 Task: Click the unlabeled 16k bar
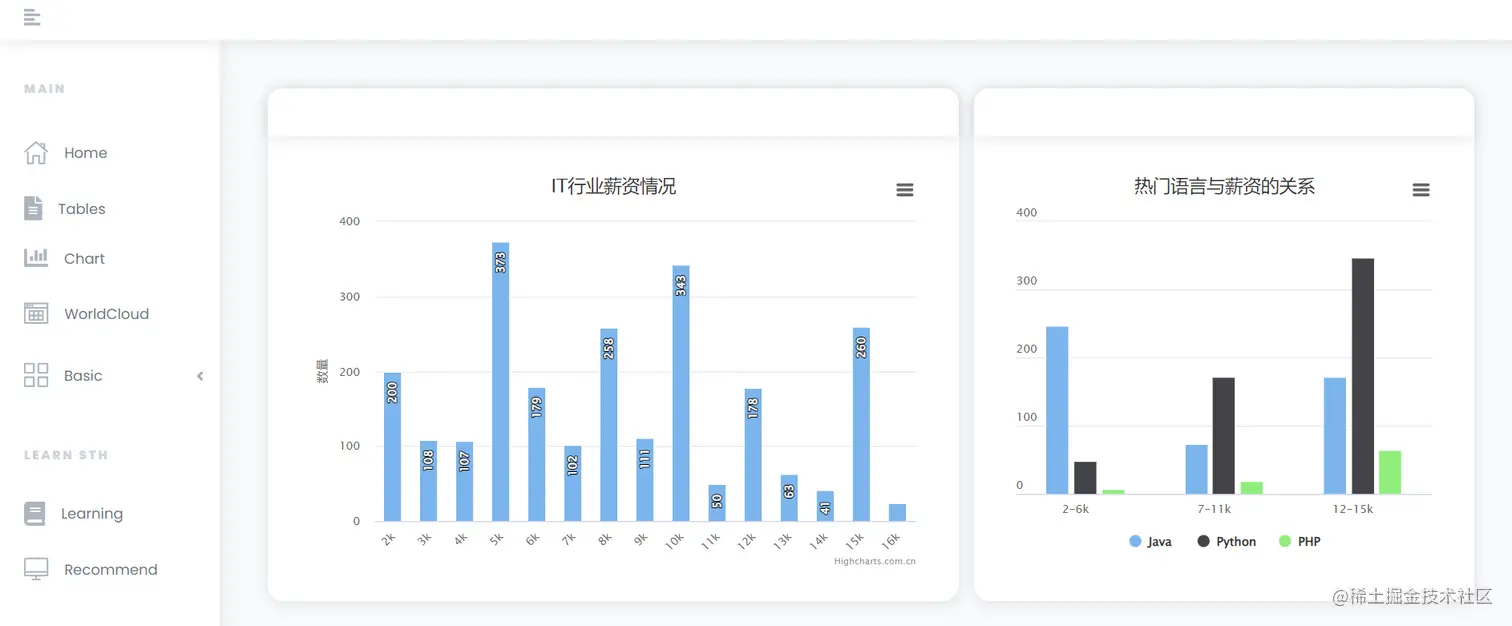pos(897,512)
